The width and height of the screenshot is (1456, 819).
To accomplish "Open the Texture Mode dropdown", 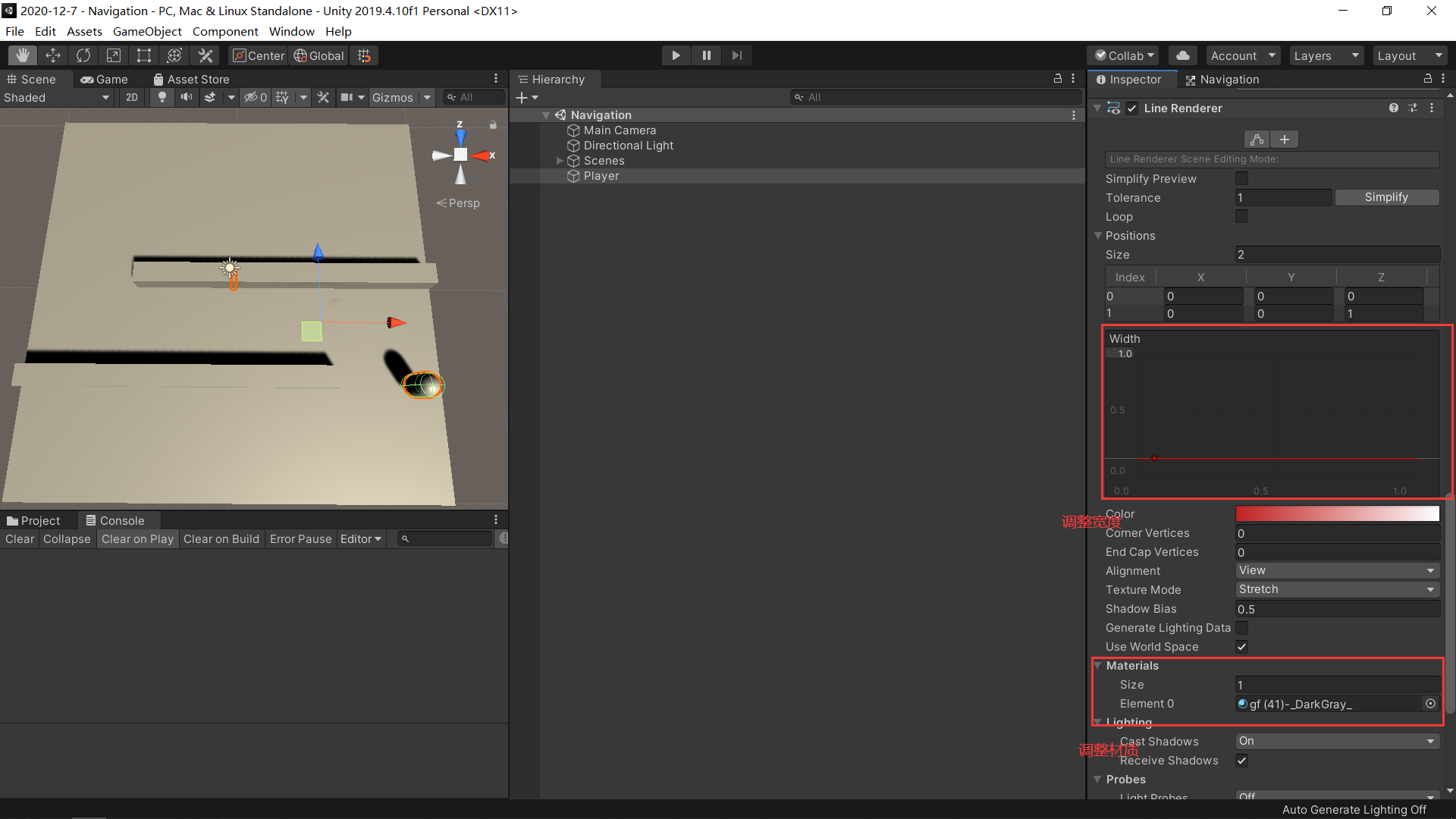I will click(x=1337, y=589).
